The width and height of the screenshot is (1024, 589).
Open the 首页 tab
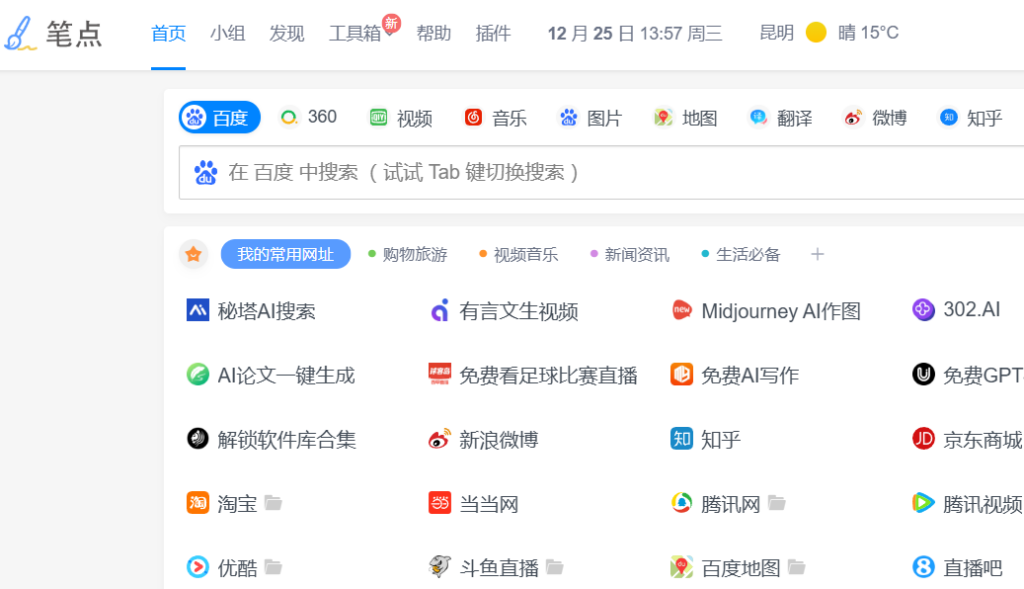pyautogui.click(x=168, y=33)
